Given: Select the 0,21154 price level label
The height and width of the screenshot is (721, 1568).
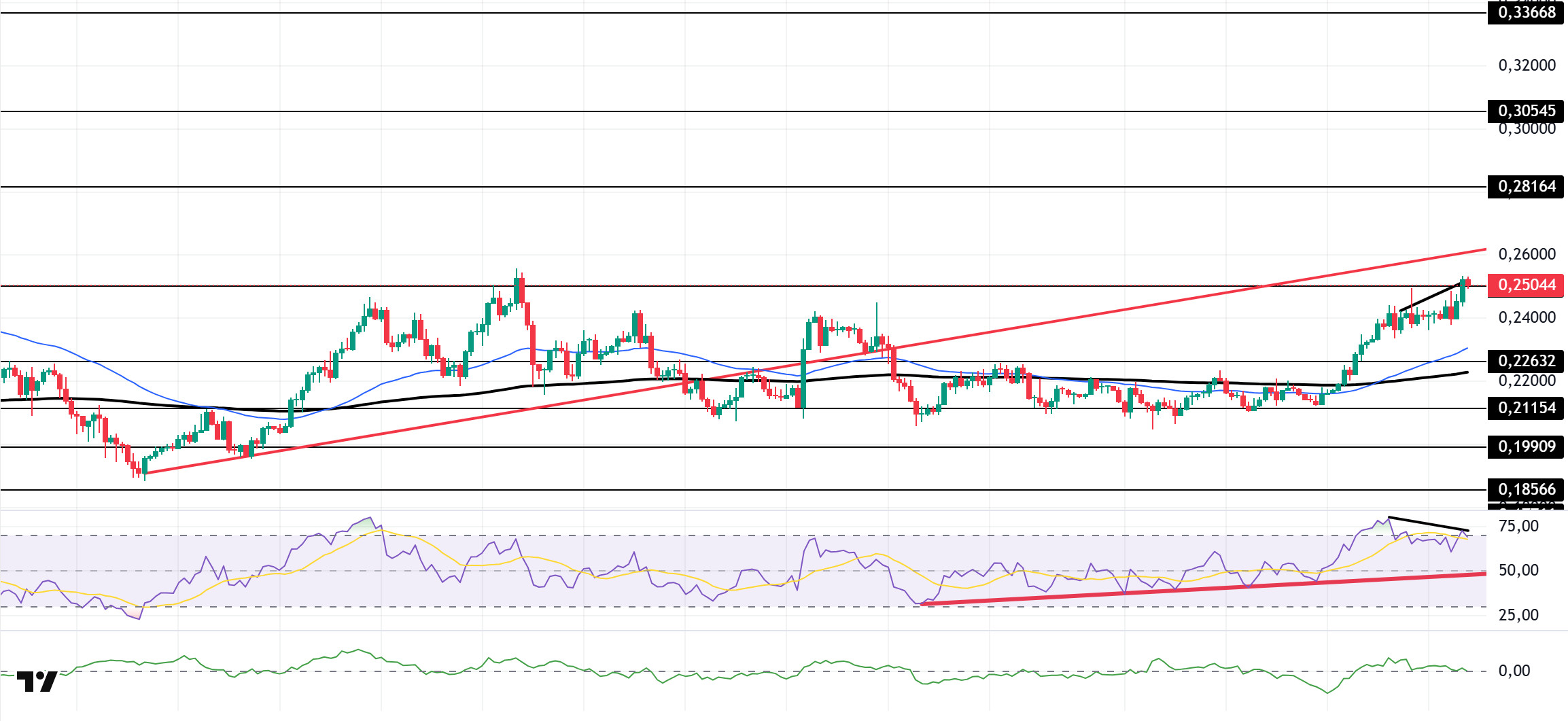Looking at the screenshot, I should (x=1526, y=408).
